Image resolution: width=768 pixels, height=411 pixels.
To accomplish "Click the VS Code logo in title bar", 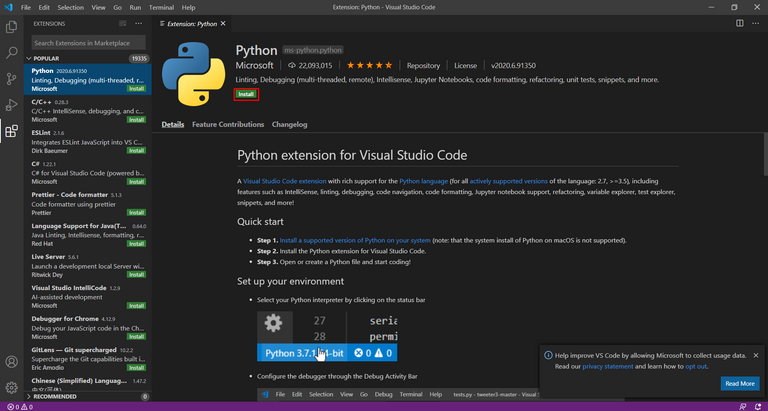I will click(8, 7).
